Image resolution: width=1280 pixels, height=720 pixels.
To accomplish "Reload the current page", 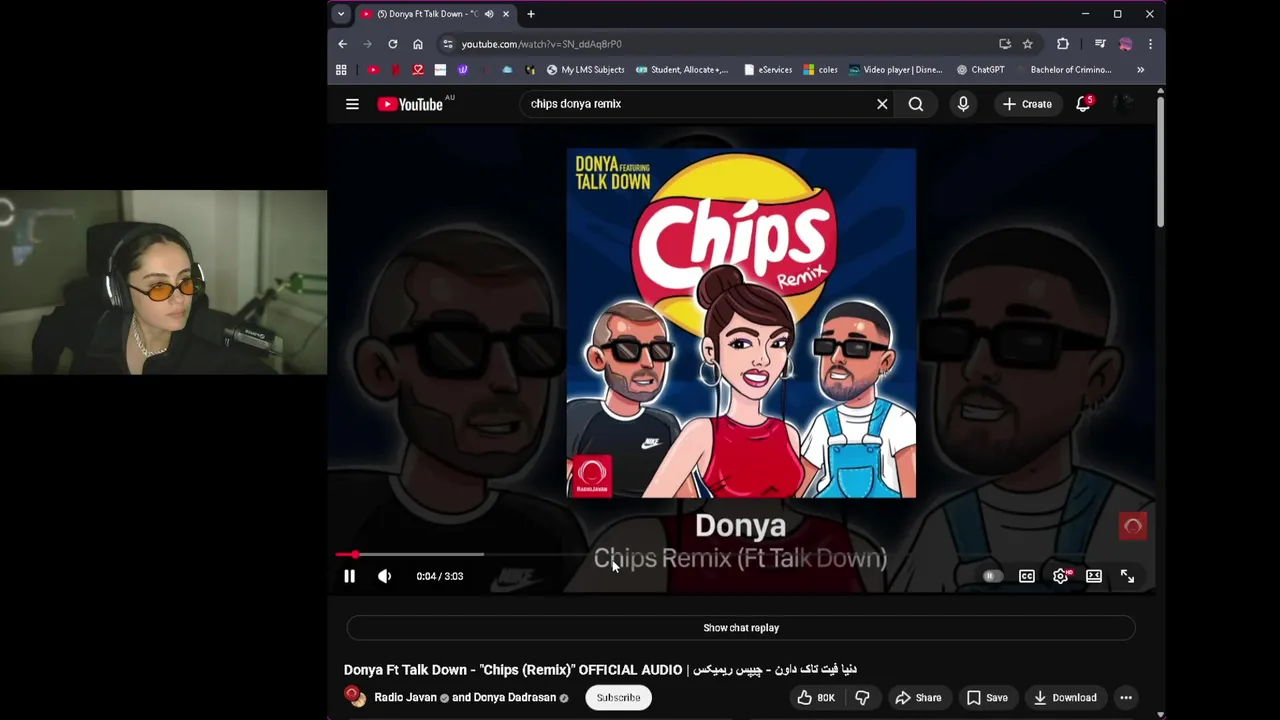I will point(393,44).
